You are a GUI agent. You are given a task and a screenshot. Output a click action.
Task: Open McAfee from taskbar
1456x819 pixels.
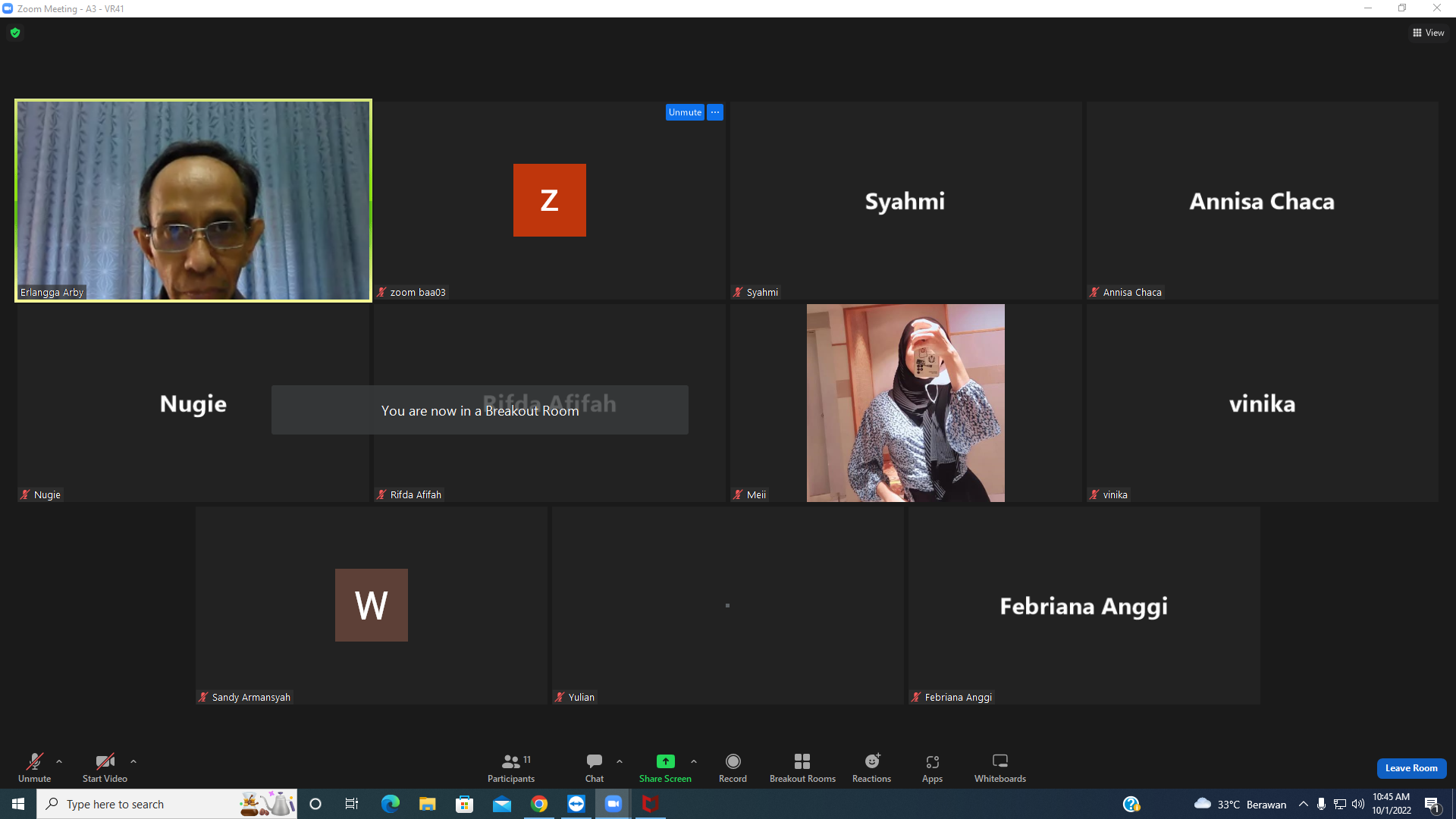point(650,804)
